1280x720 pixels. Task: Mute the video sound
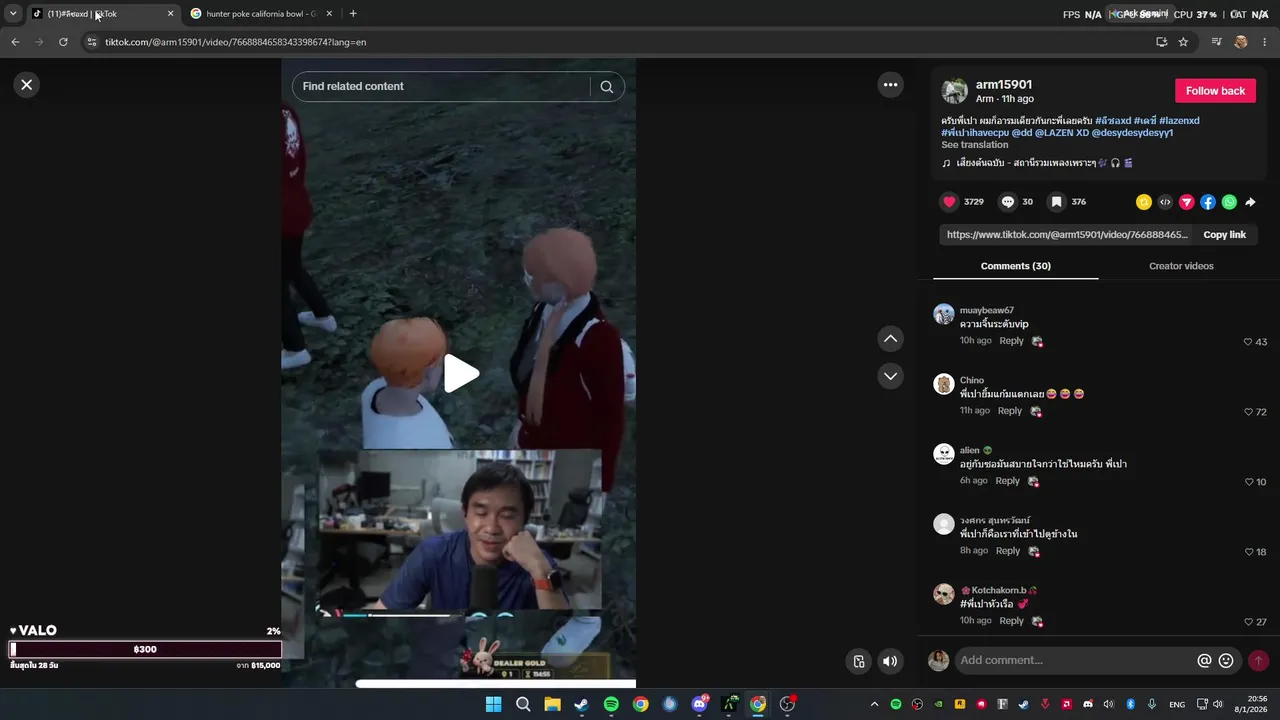click(890, 661)
